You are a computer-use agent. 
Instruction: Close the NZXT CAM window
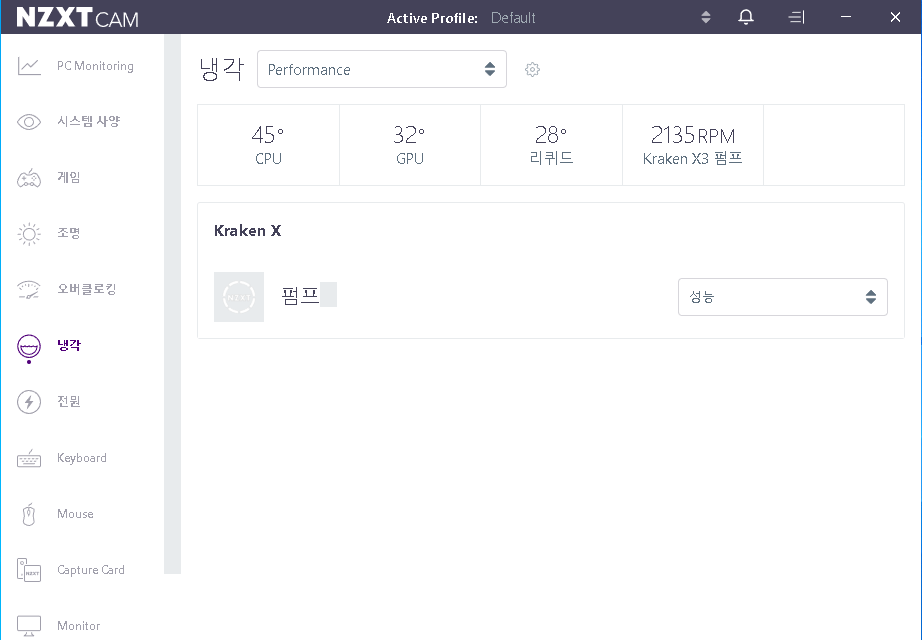[x=895, y=17]
